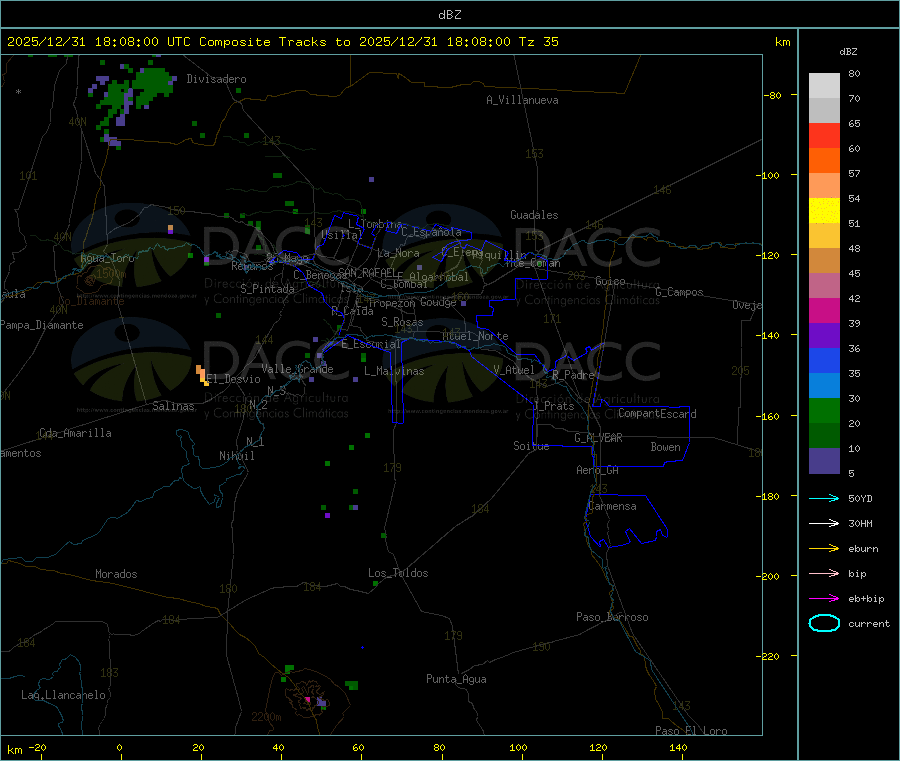Click the dBZ title at top

click(x=449, y=14)
